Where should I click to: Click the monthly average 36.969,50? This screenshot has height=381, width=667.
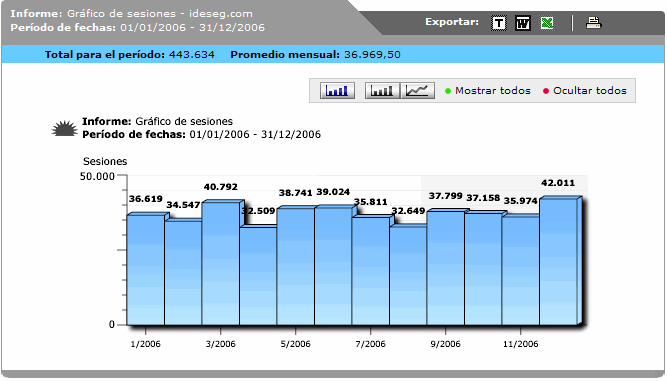[x=372, y=54]
